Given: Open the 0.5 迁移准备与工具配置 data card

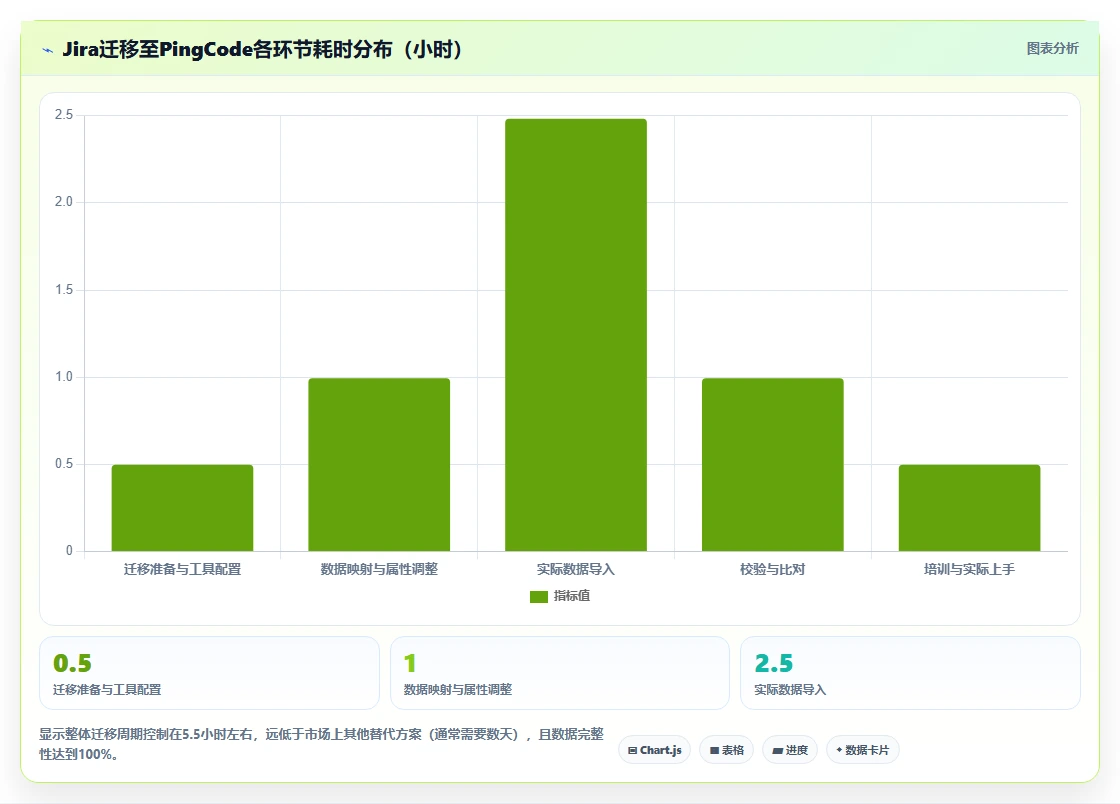Looking at the screenshot, I should [x=209, y=673].
